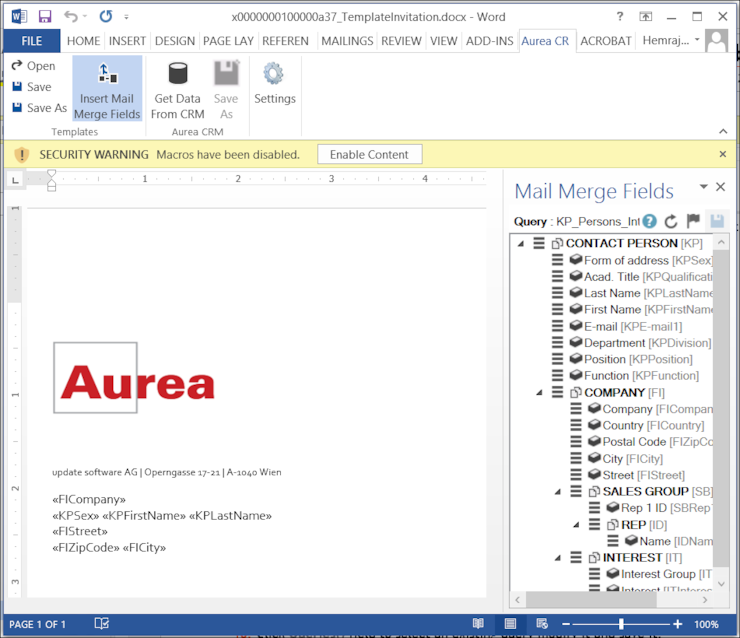
Task: Collapse the SALES GROUP [SB] node
Action: 558,492
